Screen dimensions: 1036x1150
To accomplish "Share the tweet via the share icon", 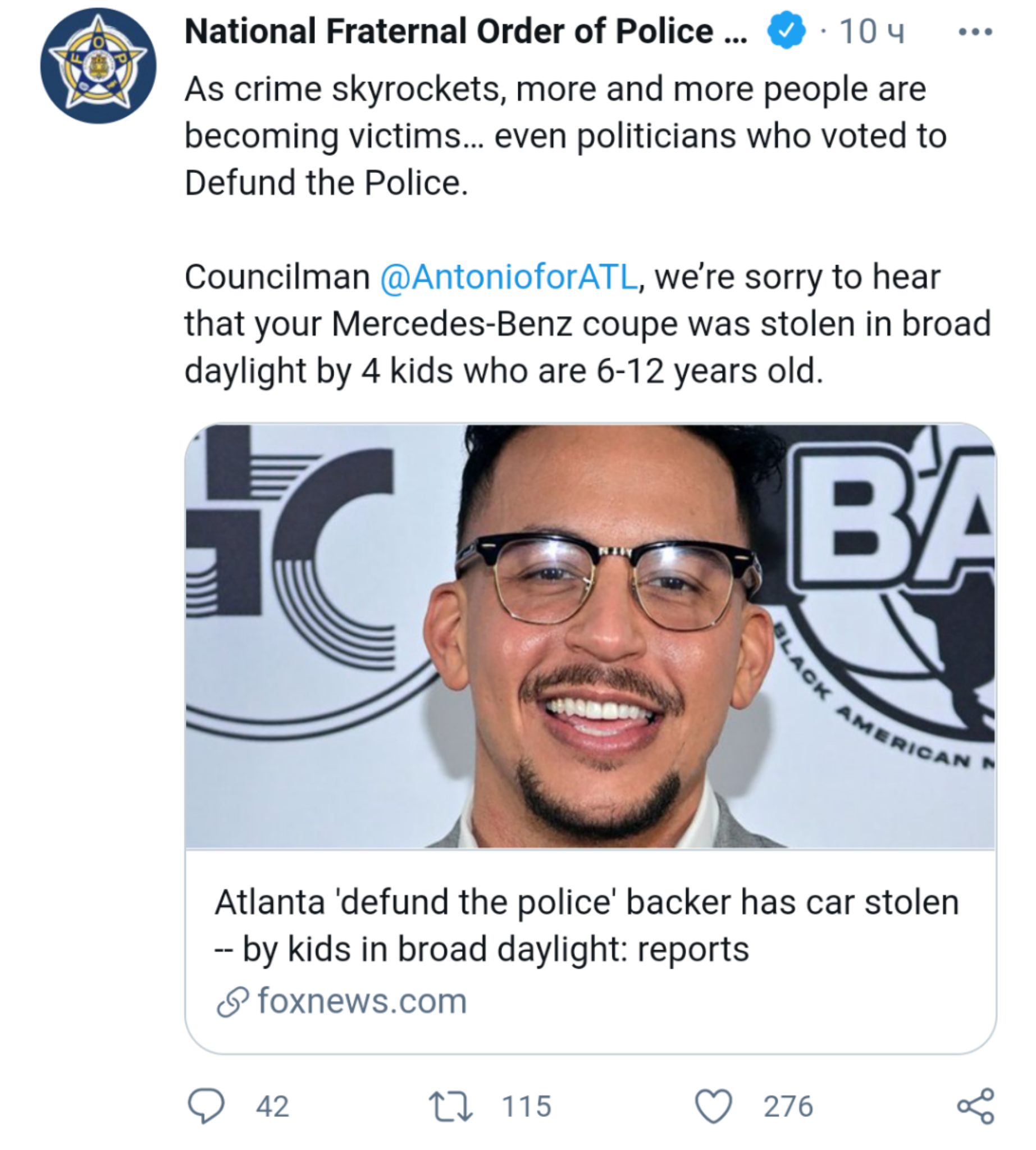I will pos(976,1106).
